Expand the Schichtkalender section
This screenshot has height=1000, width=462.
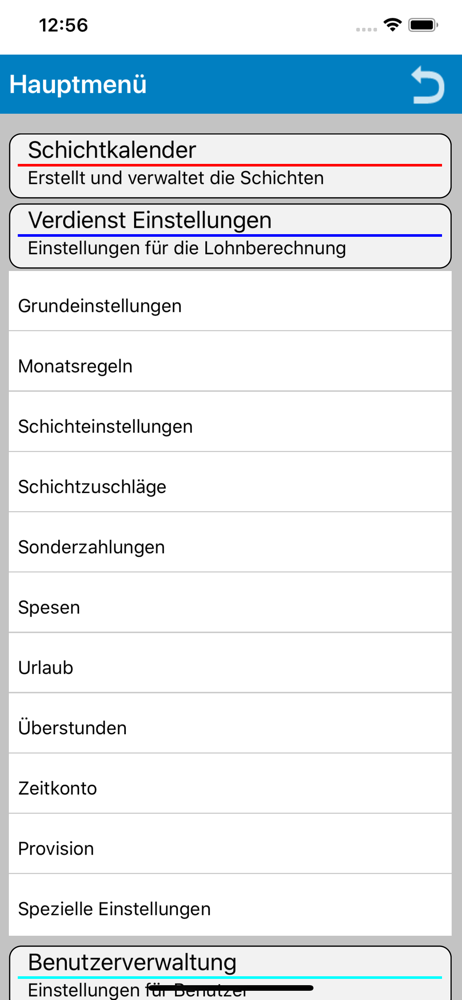pyautogui.click(x=230, y=166)
